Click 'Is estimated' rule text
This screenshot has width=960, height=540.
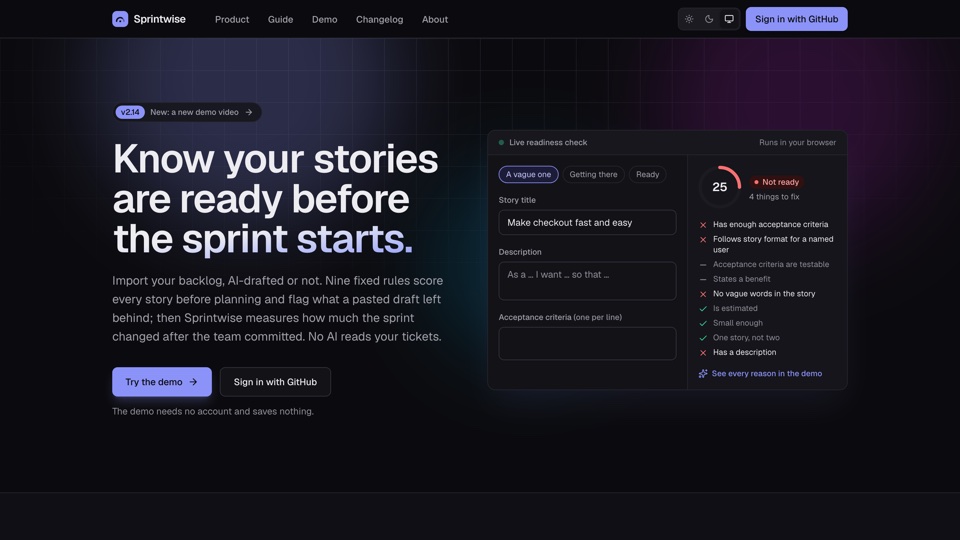(x=735, y=309)
